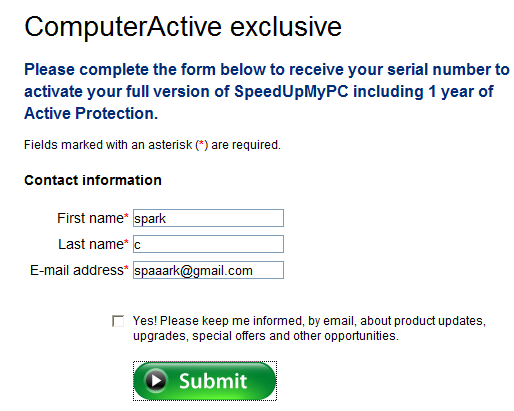This screenshot has width=514, height=411.
Task: Click the red asterisk beside First name
Action: pos(126,216)
